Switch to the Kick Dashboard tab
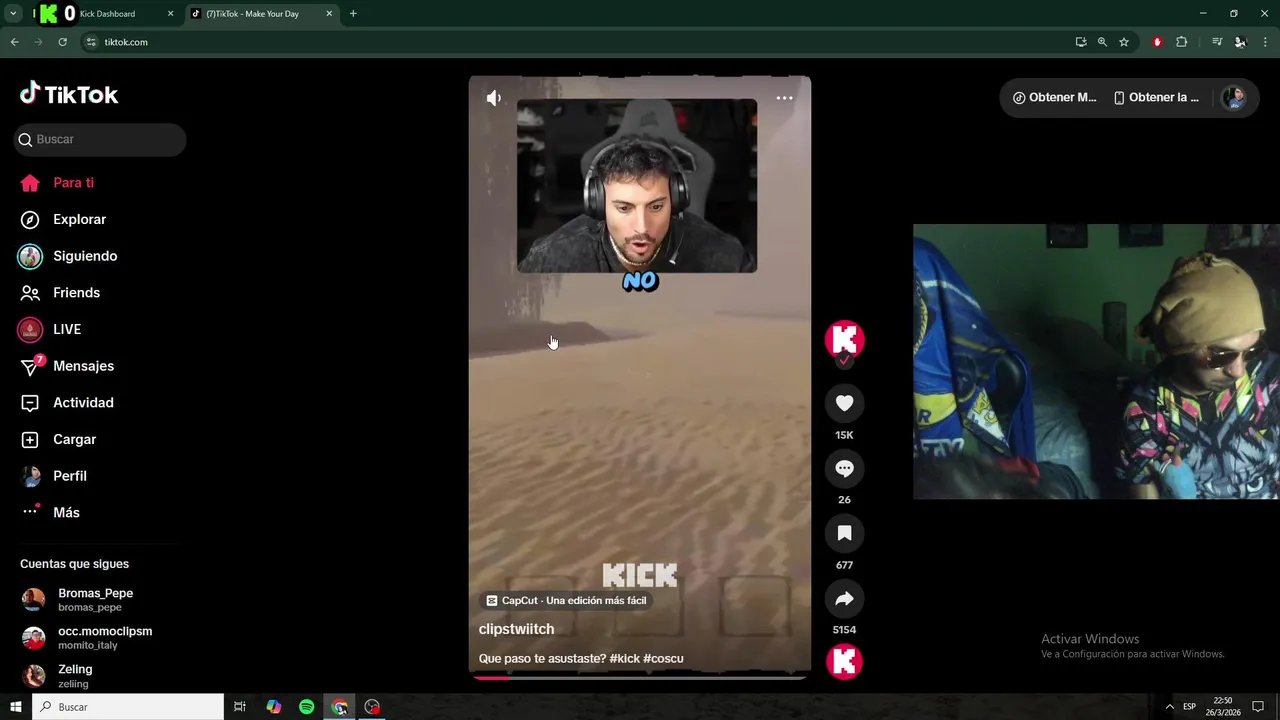The height and width of the screenshot is (720, 1280). pyautogui.click(x=107, y=14)
